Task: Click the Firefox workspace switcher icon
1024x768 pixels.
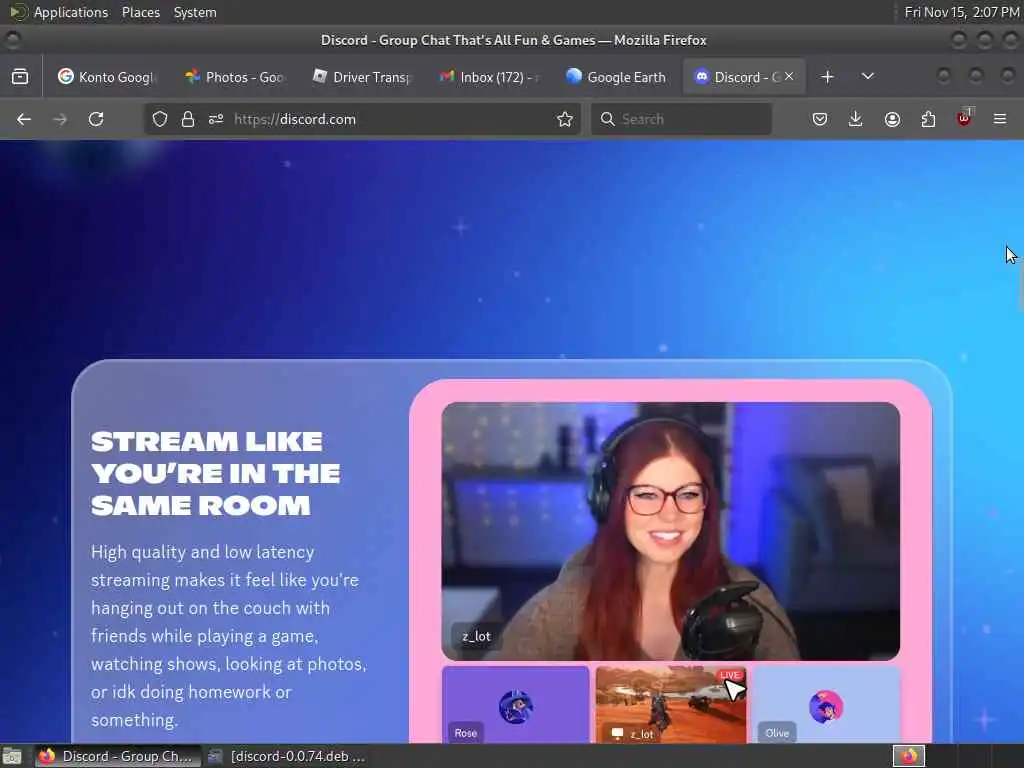Action: tap(909, 756)
